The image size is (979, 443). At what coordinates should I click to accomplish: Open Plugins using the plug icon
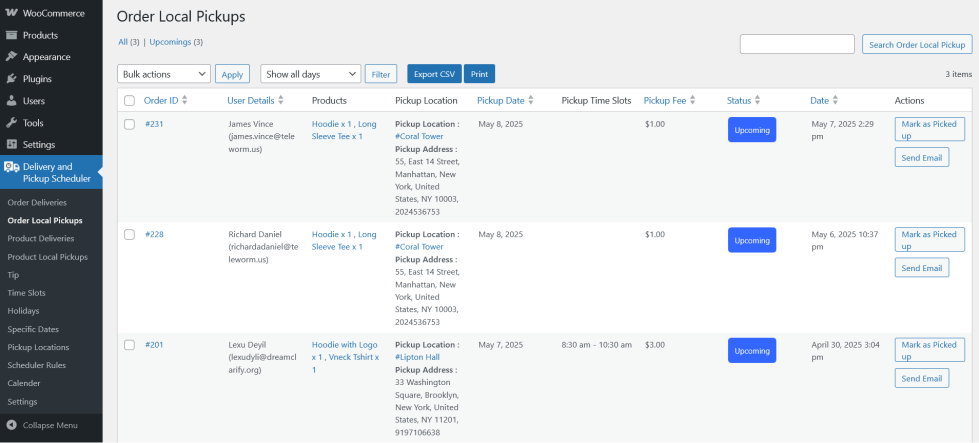(x=11, y=79)
